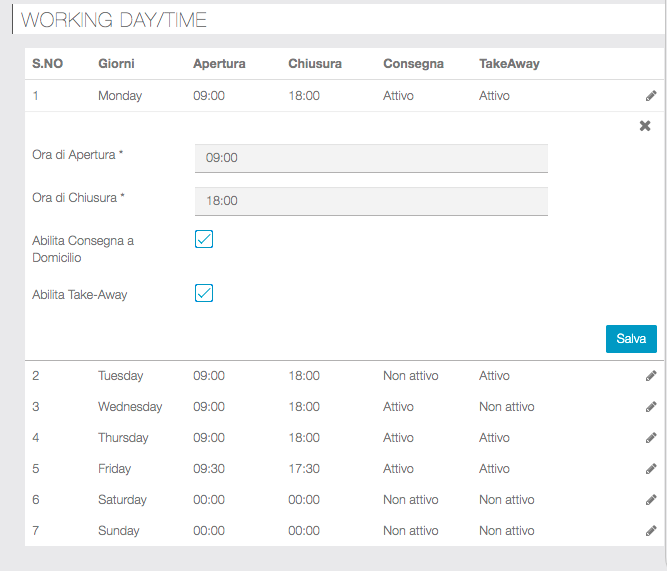Click the pencil icon for Thursday
Image resolution: width=667 pixels, height=571 pixels.
tap(651, 438)
